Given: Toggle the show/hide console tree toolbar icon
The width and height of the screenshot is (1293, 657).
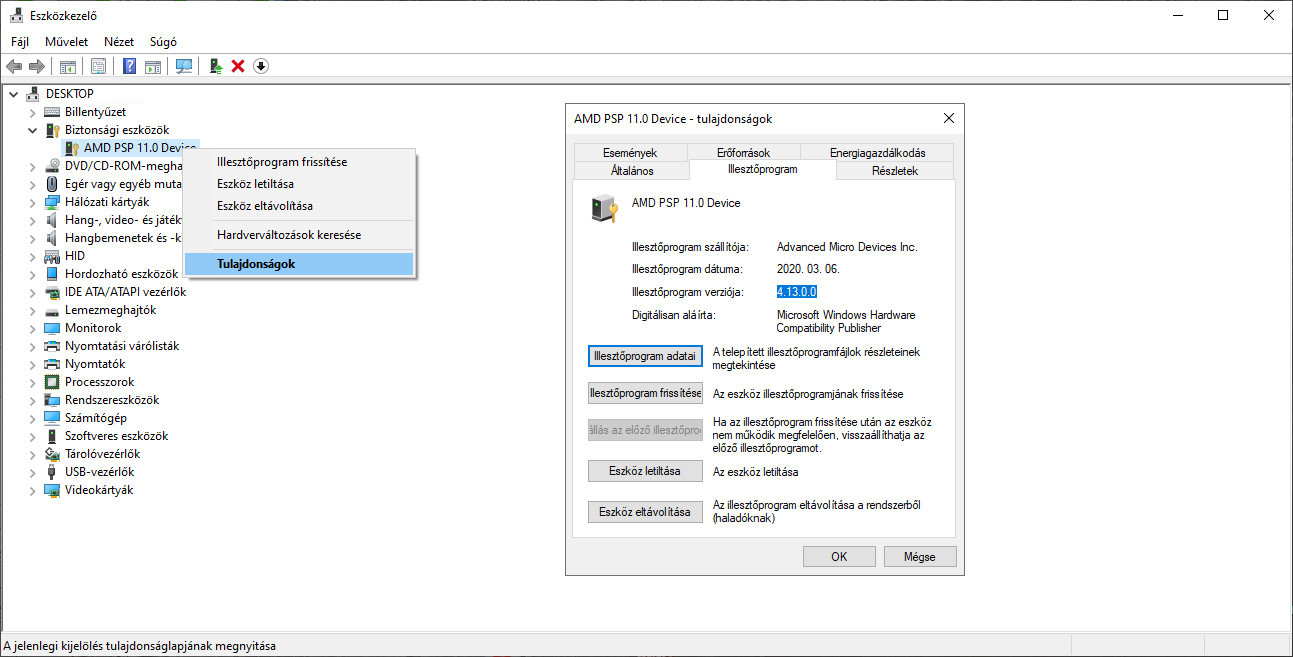Looking at the screenshot, I should pos(68,66).
